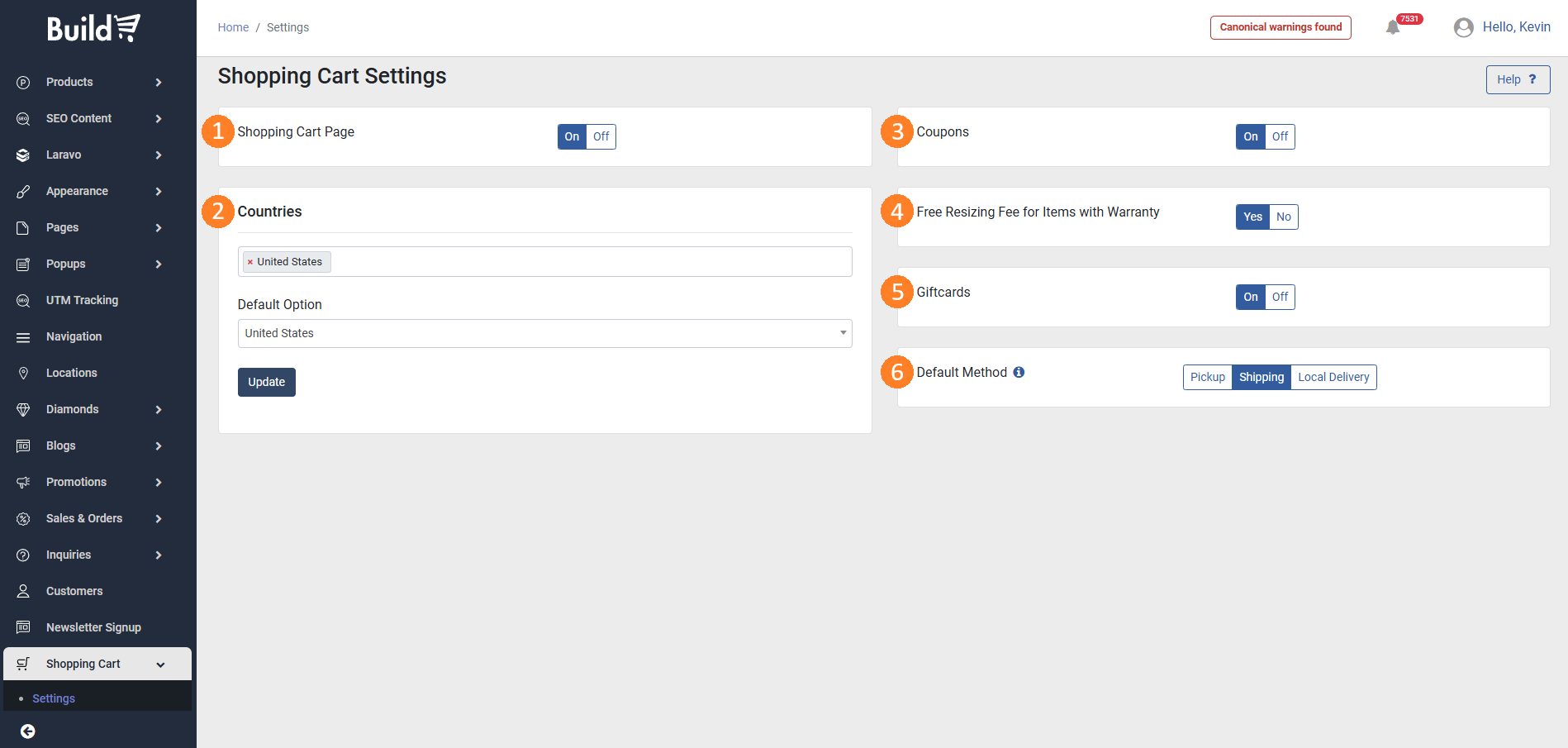Open the Help button
This screenshot has width=1568, height=748.
tap(1518, 79)
